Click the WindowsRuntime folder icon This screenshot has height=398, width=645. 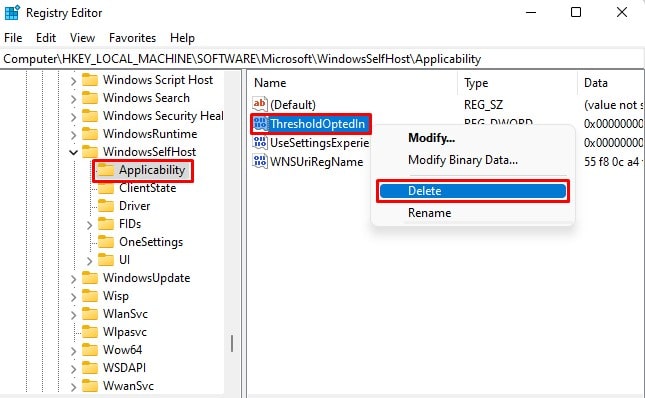click(90, 134)
